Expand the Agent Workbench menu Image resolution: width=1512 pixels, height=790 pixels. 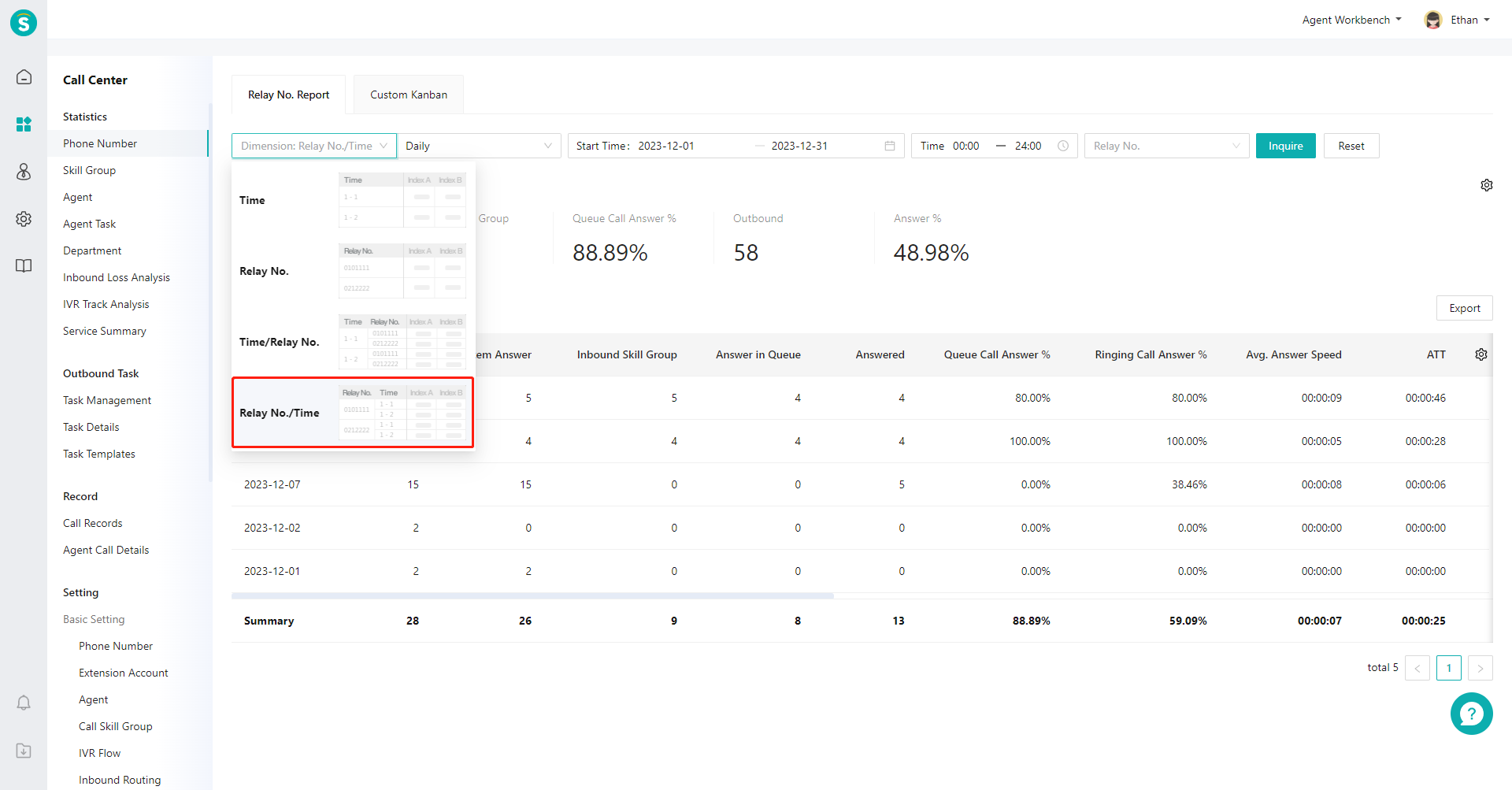(1351, 20)
